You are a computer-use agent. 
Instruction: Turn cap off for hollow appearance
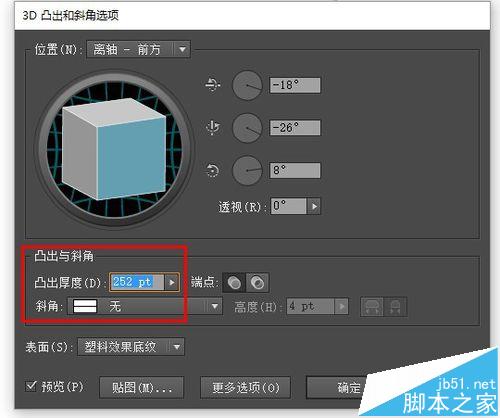(x=257, y=283)
